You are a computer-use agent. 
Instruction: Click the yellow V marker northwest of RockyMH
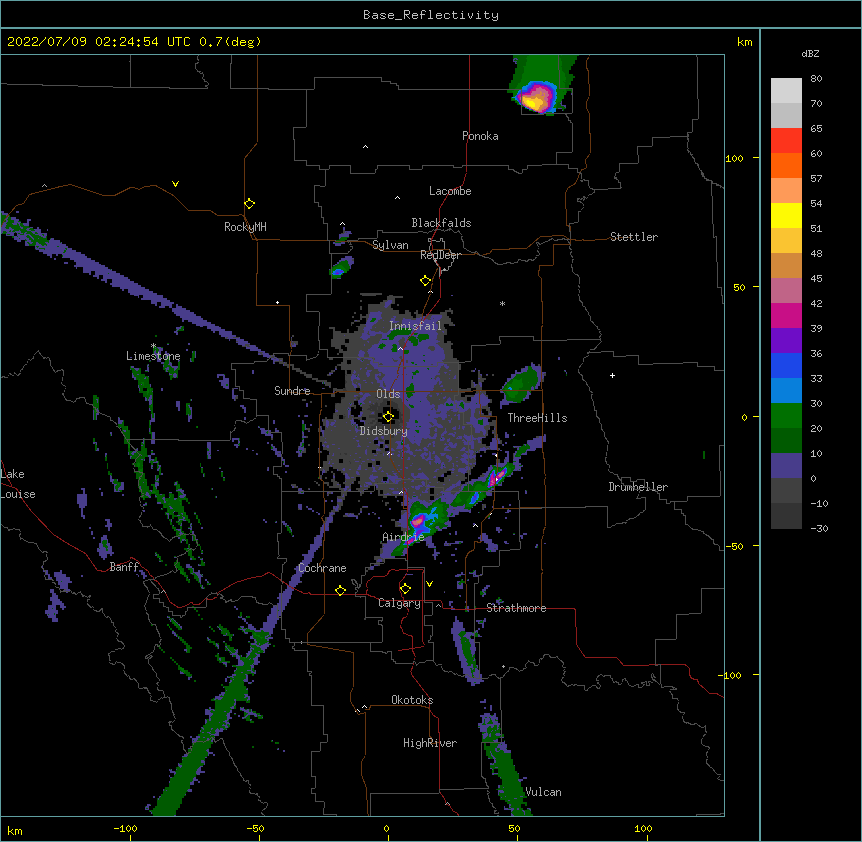(x=175, y=184)
